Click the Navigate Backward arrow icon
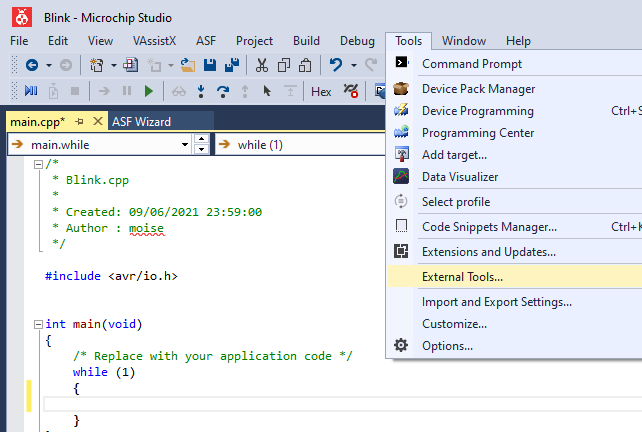This screenshot has width=642, height=432. [x=32, y=65]
